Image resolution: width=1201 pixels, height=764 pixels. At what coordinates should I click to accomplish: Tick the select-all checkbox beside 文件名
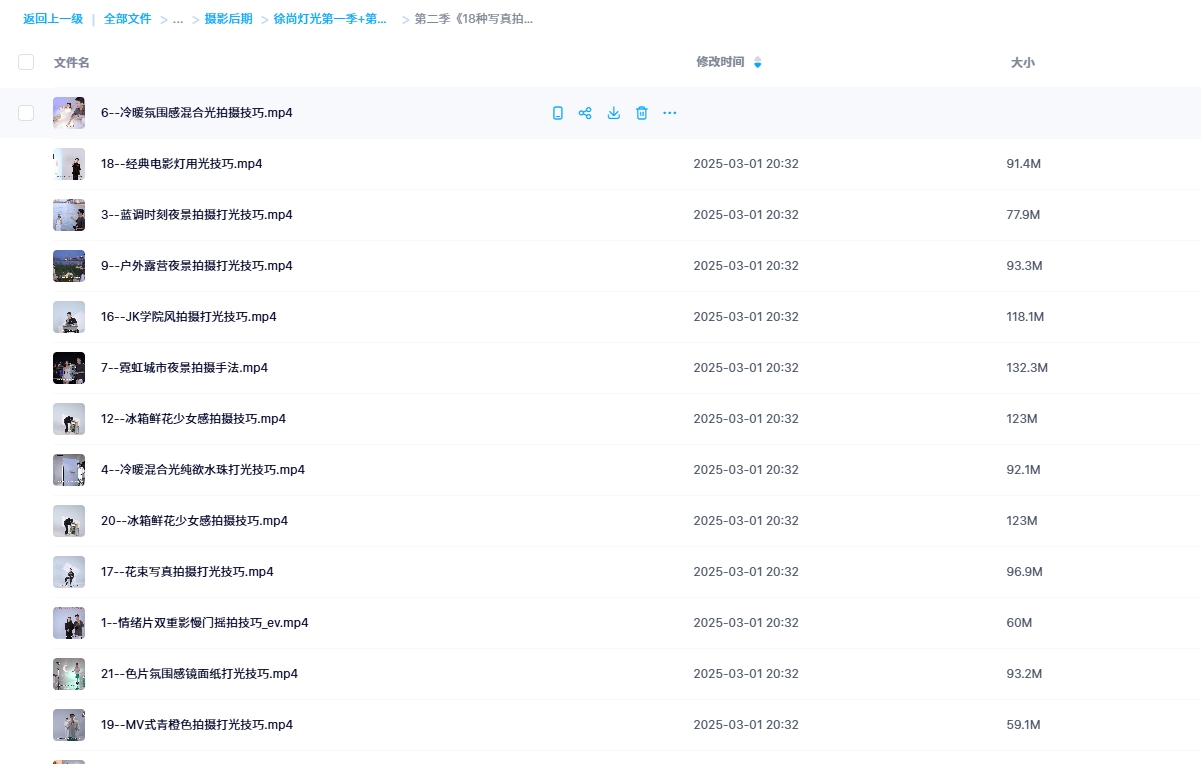coord(26,62)
